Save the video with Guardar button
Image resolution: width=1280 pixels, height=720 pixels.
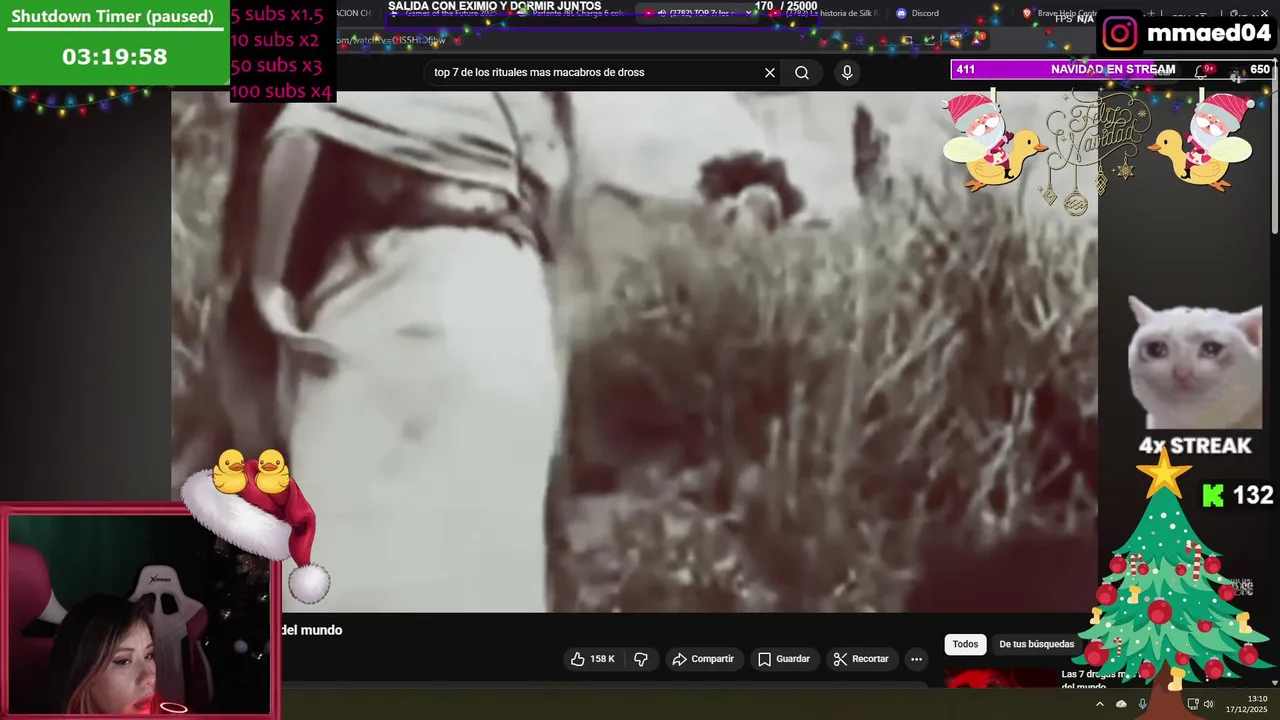click(x=784, y=659)
